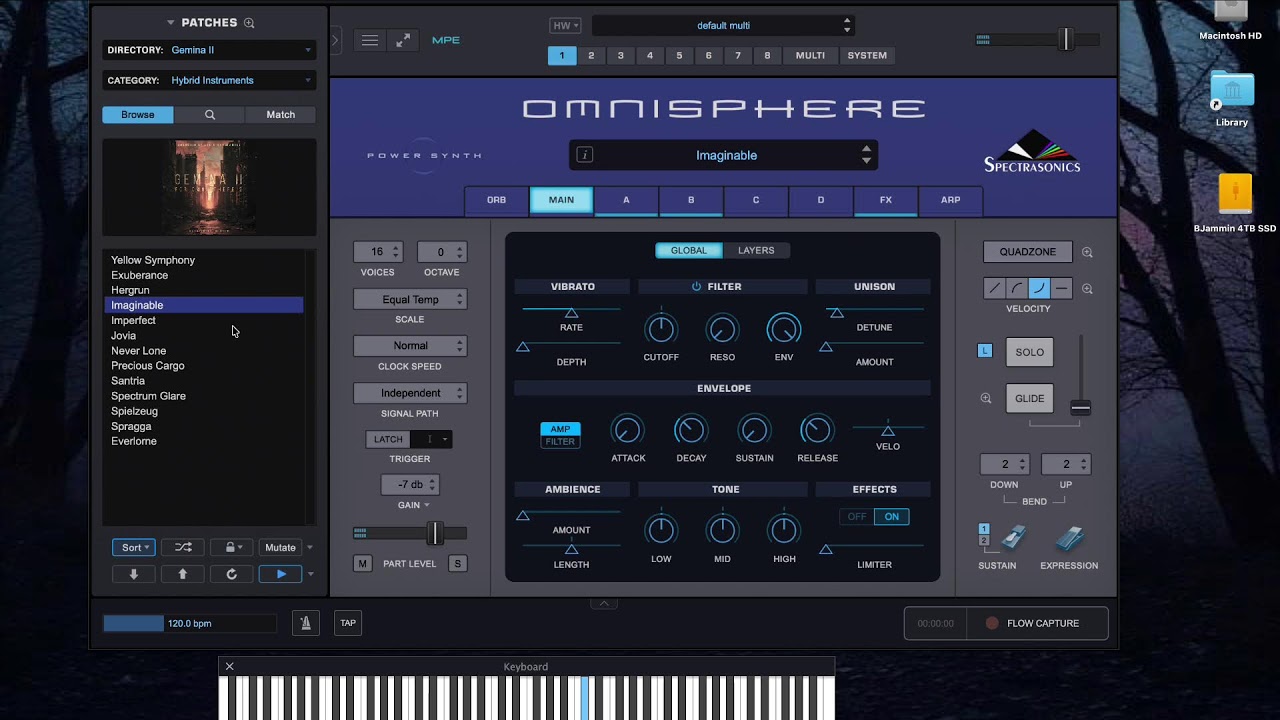Open the trigger mode I dropdown

pos(431,439)
